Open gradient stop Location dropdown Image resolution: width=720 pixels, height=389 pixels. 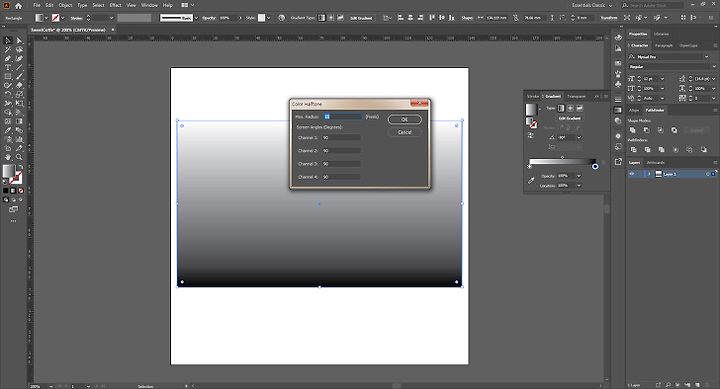click(579, 186)
